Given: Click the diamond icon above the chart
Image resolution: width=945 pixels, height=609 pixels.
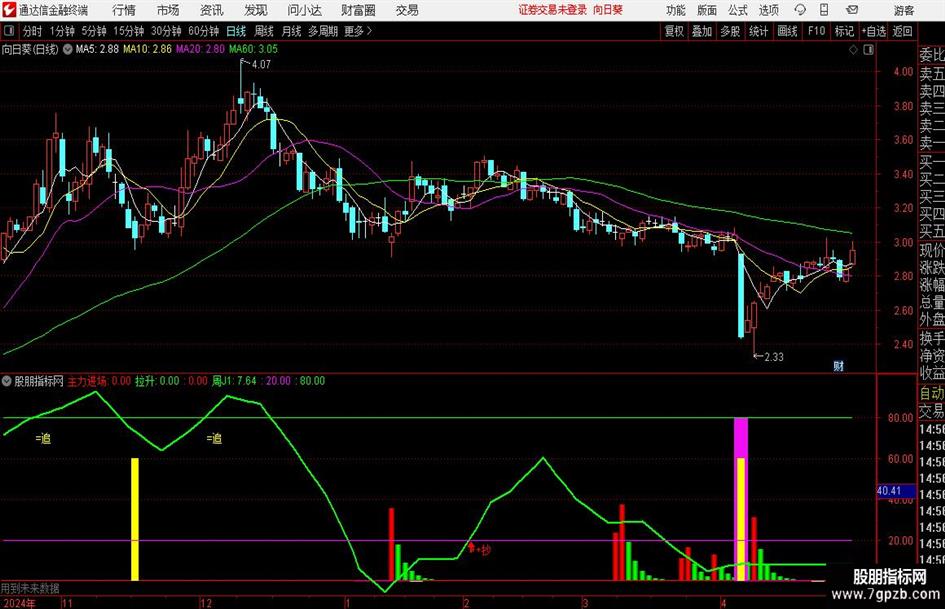Looking at the screenshot, I should (853, 50).
